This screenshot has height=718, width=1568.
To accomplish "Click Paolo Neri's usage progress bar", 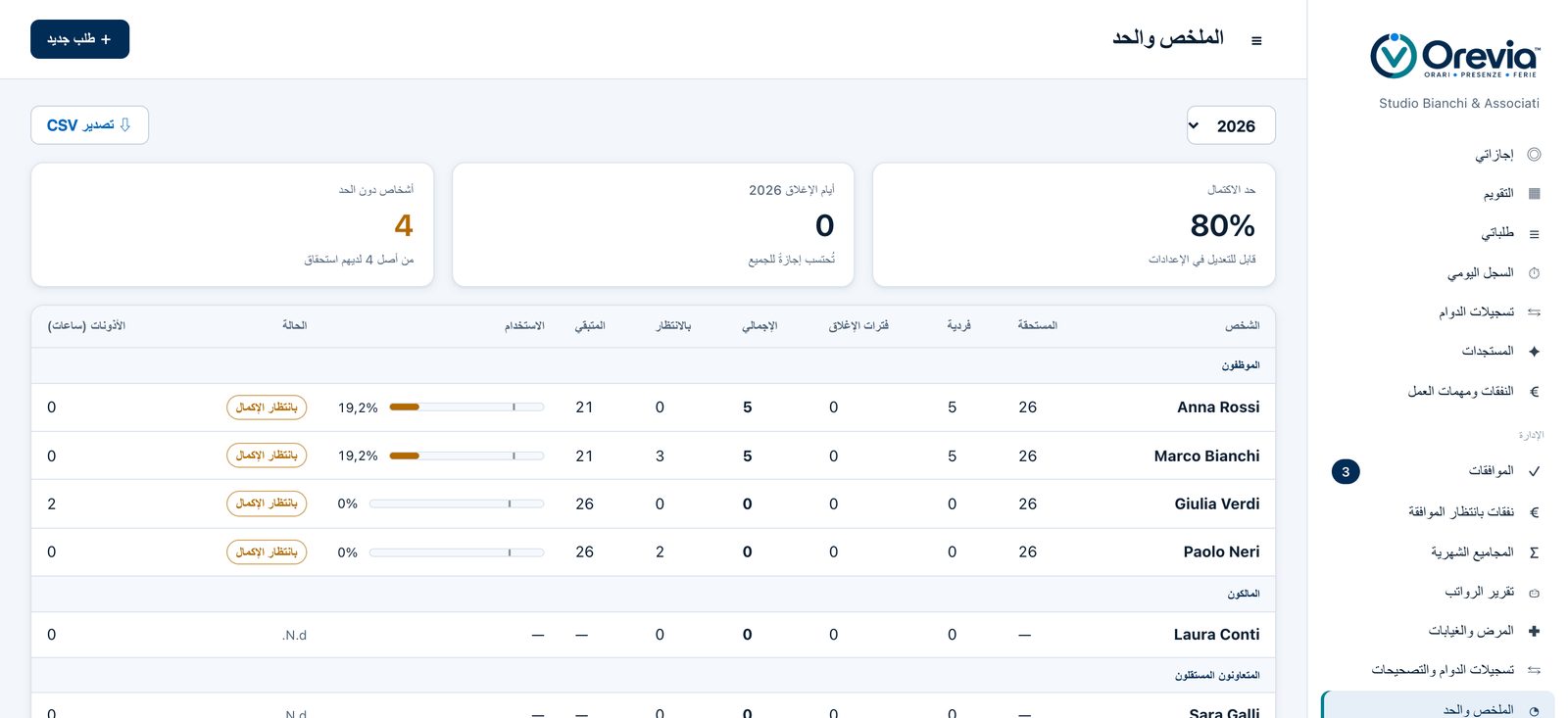I will click(x=457, y=552).
